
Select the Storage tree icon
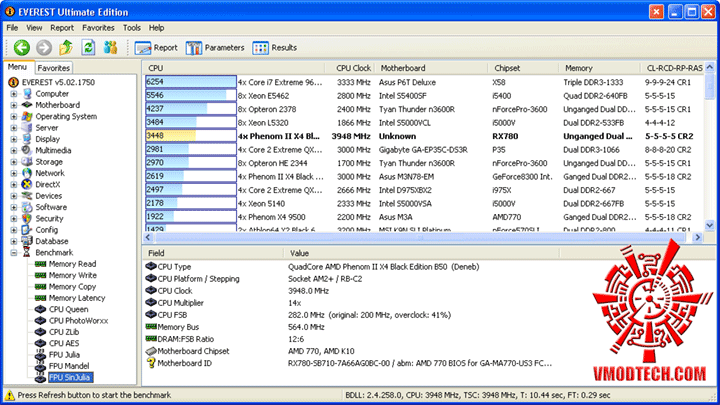pos(27,162)
